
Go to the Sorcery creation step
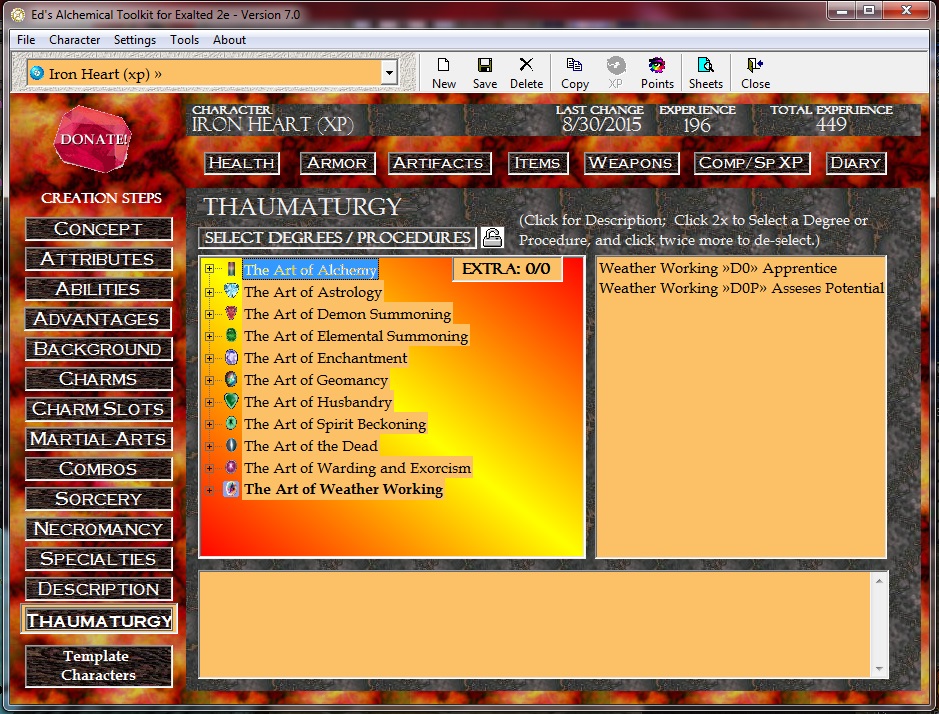click(98, 498)
